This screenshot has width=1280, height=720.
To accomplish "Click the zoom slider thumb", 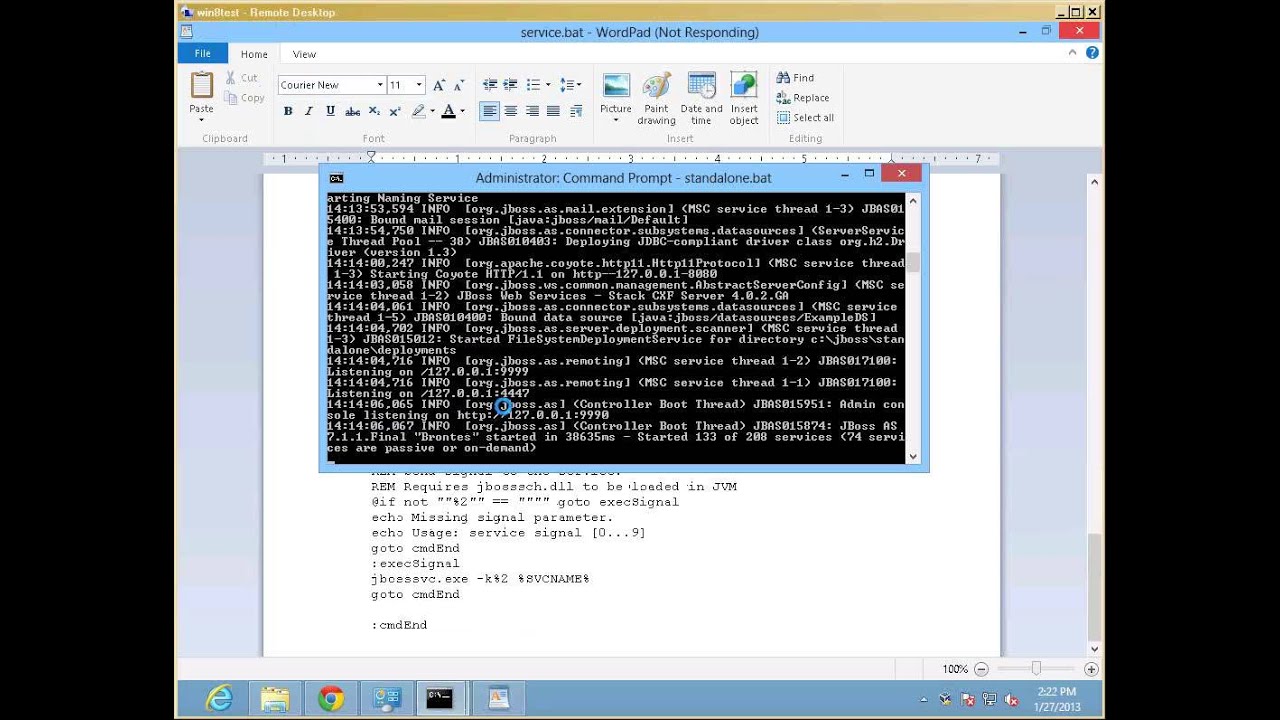I will point(1036,669).
